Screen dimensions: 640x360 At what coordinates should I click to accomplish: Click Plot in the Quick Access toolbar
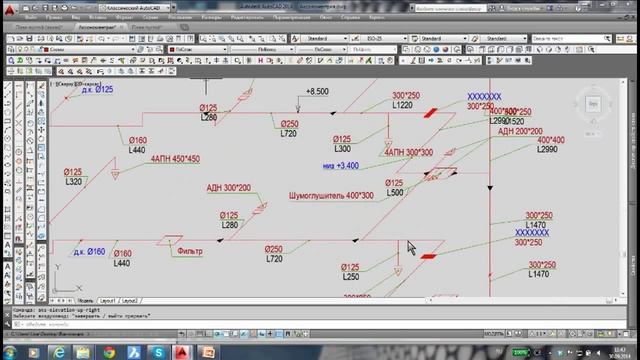tap(64, 8)
